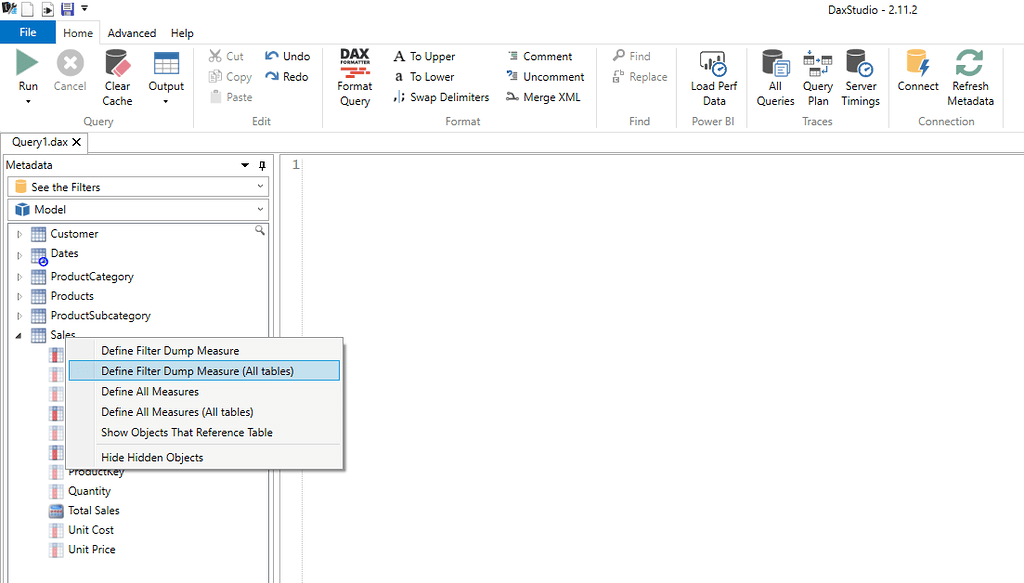Open the Query Plan trace
The image size is (1024, 583).
coord(818,75)
